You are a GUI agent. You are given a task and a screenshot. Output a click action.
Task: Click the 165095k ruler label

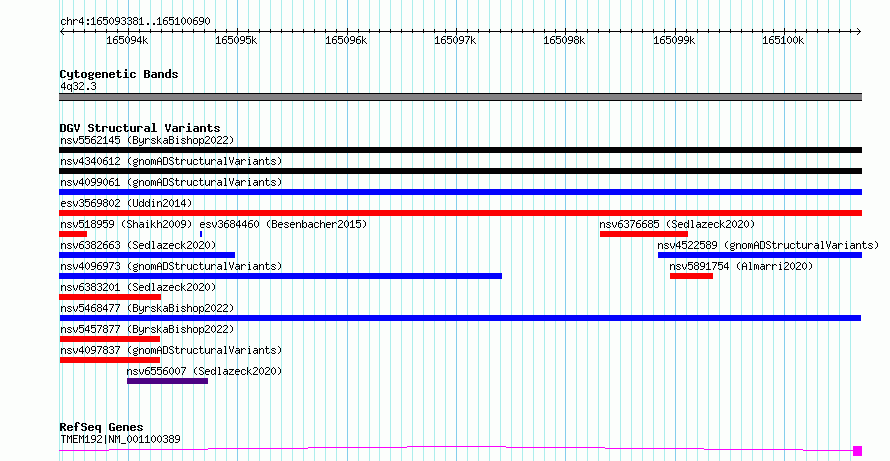(237, 40)
